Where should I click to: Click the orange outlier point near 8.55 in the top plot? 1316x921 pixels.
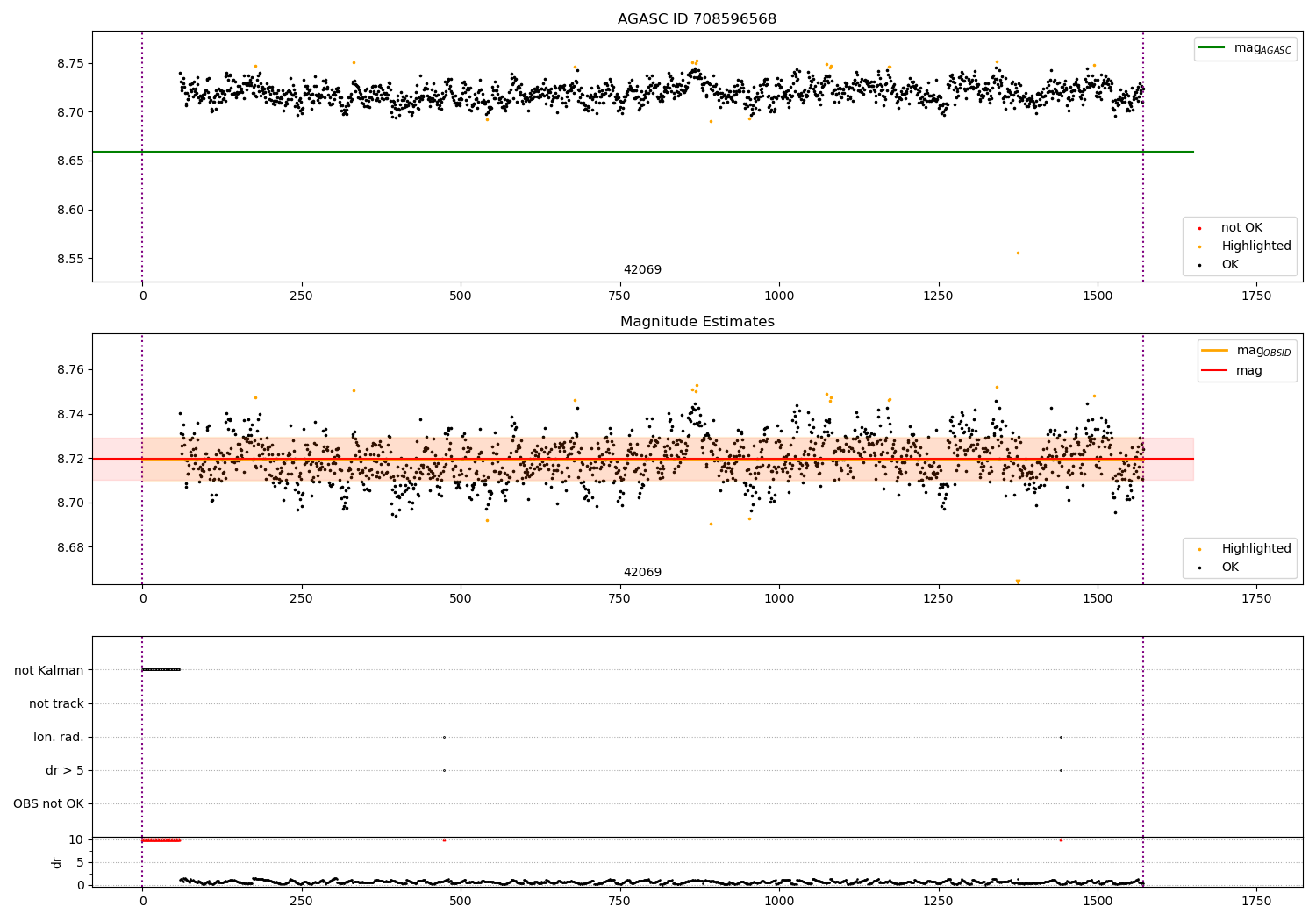coord(1018,253)
